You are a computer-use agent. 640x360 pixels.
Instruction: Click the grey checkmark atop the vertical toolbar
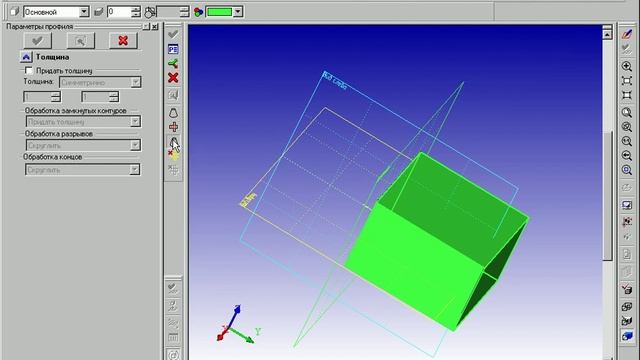pyautogui.click(x=173, y=34)
